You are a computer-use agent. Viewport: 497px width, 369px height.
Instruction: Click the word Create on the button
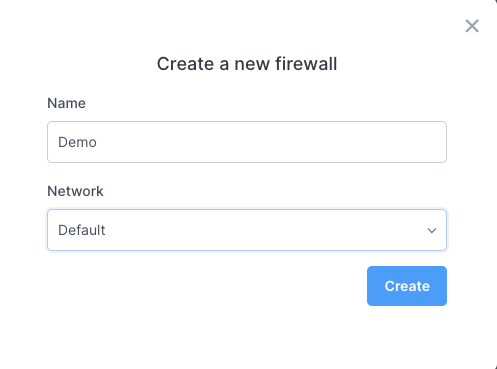click(x=407, y=286)
